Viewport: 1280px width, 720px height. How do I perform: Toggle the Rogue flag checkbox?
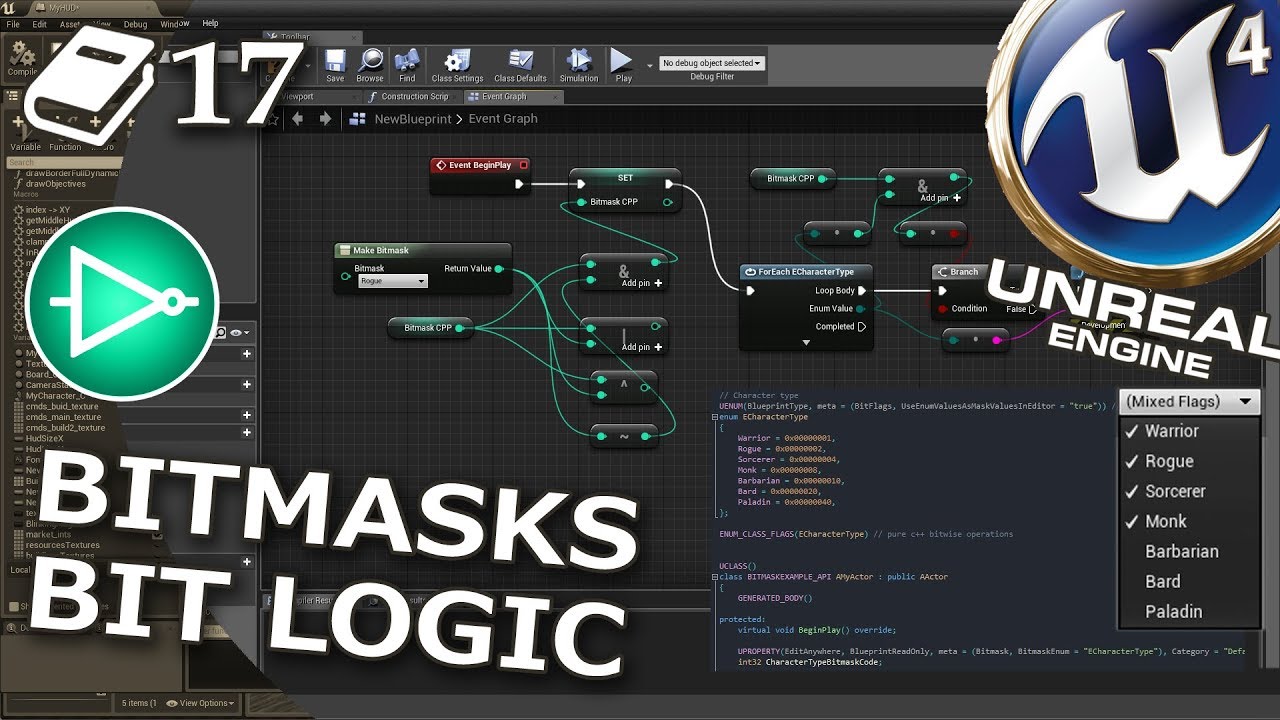pyautogui.click(x=1132, y=461)
